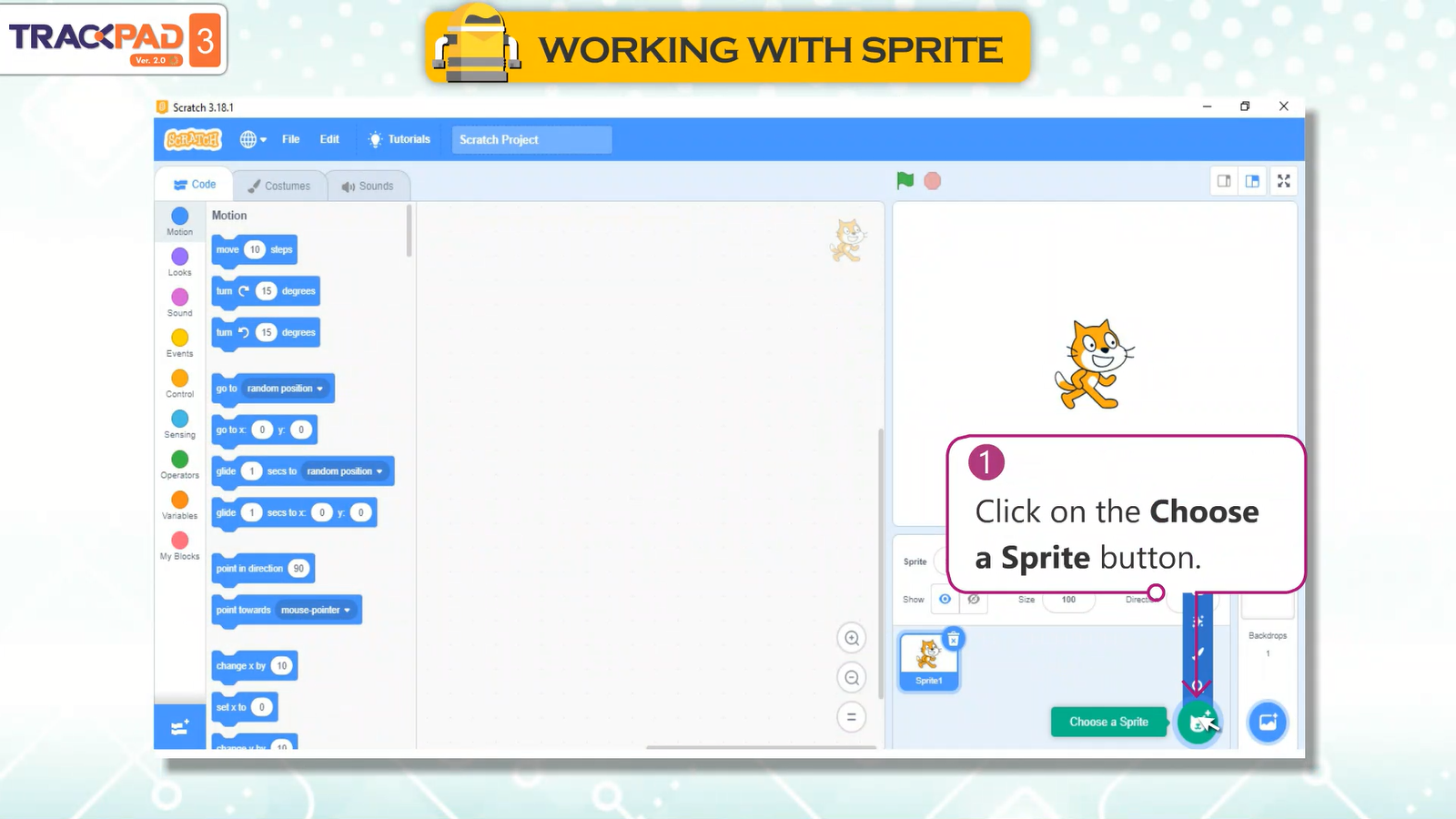Click the Add Extension button
This screenshot has height=819, width=1456.
tap(180, 727)
